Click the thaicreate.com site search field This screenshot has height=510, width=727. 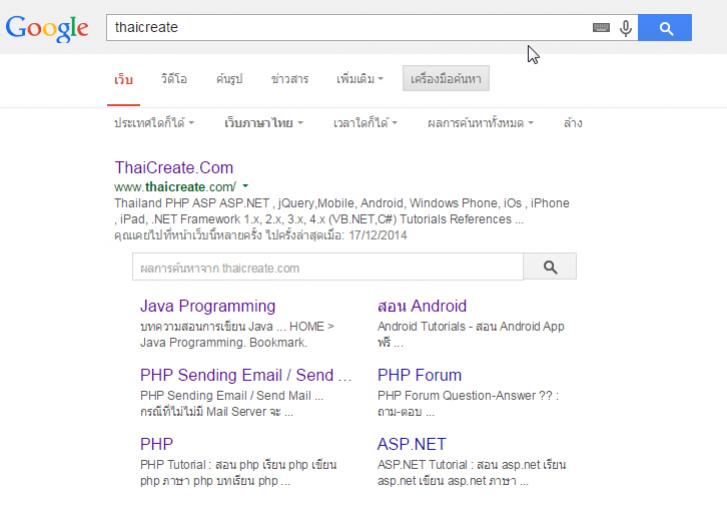328,267
